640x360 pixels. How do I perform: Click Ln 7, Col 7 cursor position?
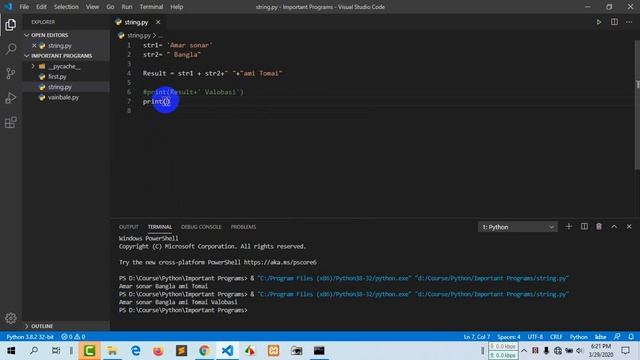pos(477,337)
